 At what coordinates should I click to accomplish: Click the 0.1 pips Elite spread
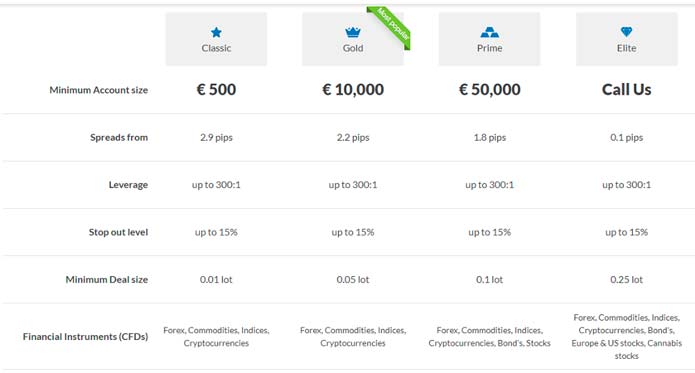(626, 137)
